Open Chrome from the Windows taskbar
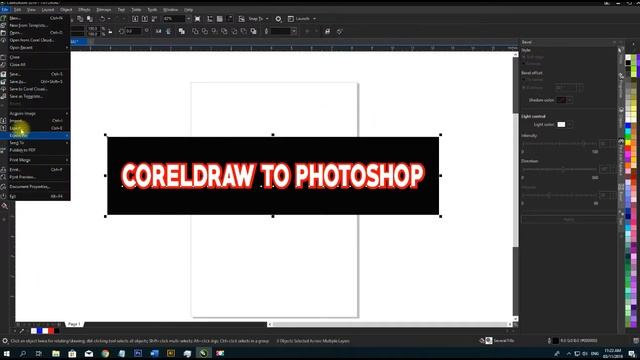 point(105,353)
